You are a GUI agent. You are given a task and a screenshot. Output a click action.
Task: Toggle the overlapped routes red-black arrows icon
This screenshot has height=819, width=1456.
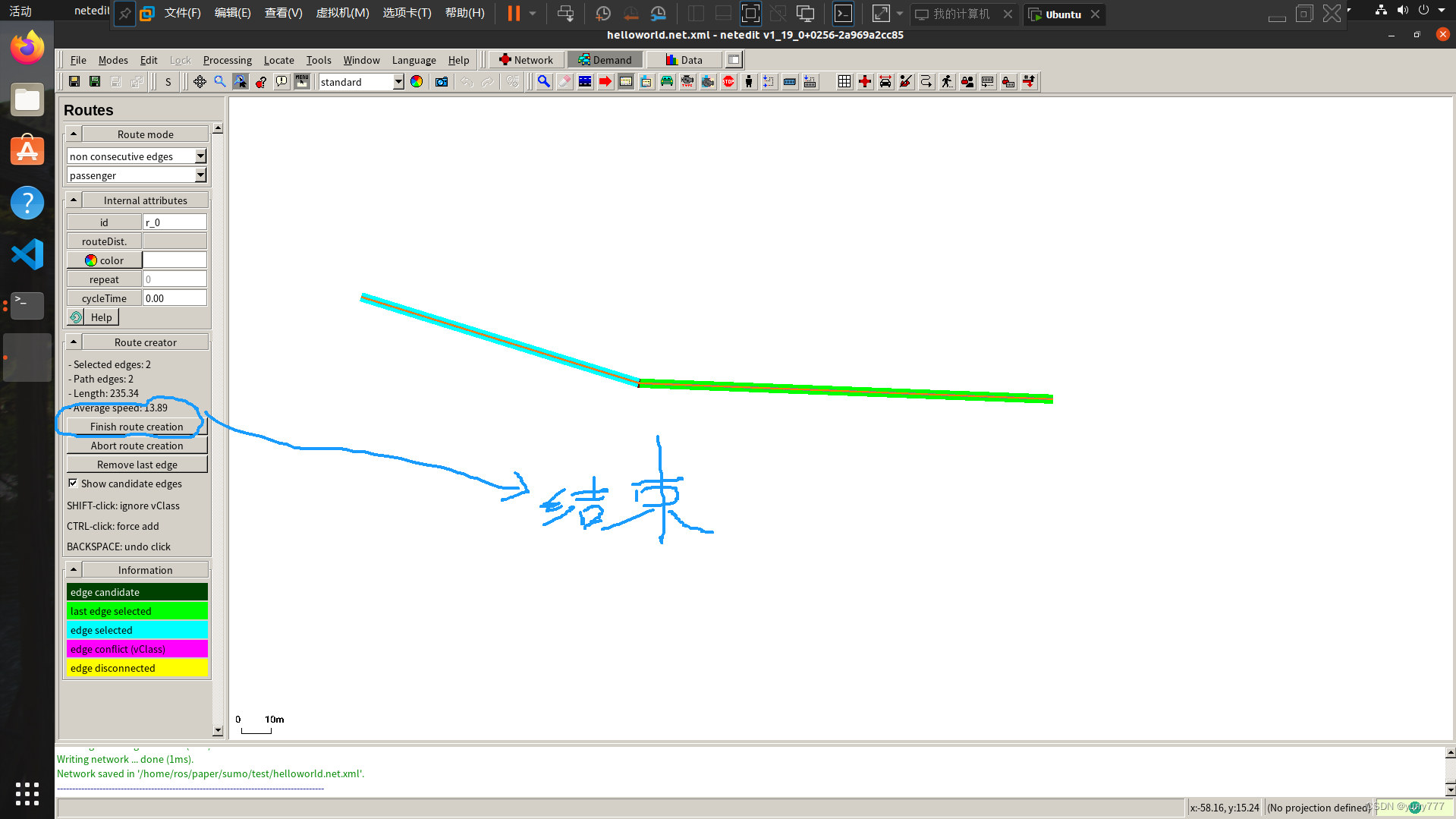click(x=1029, y=82)
